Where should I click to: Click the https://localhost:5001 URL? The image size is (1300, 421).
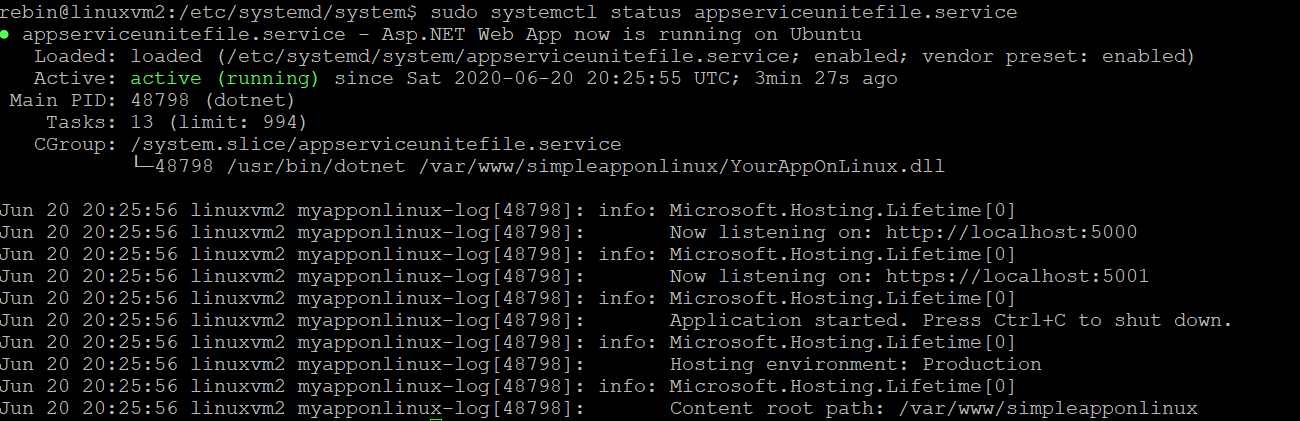[1018, 276]
